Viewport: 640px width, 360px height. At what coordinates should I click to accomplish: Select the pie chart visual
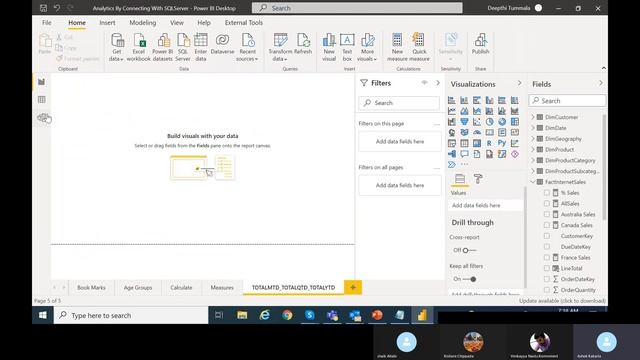(x=489, y=122)
